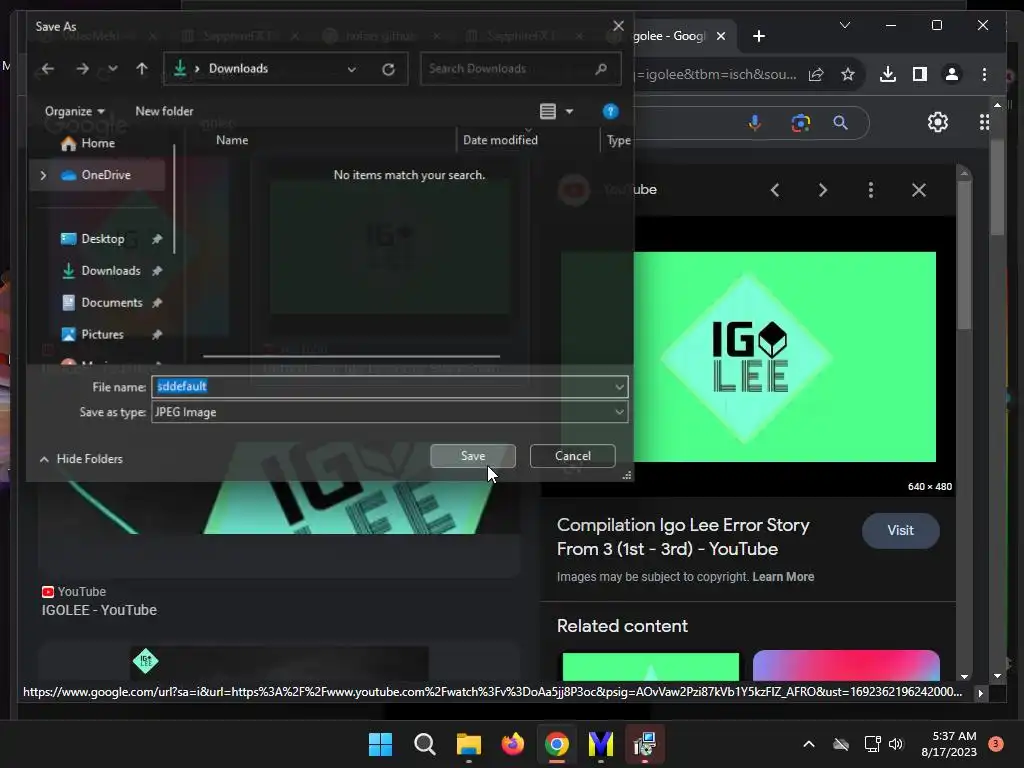Launch Firefox from taskbar

pos(513,744)
